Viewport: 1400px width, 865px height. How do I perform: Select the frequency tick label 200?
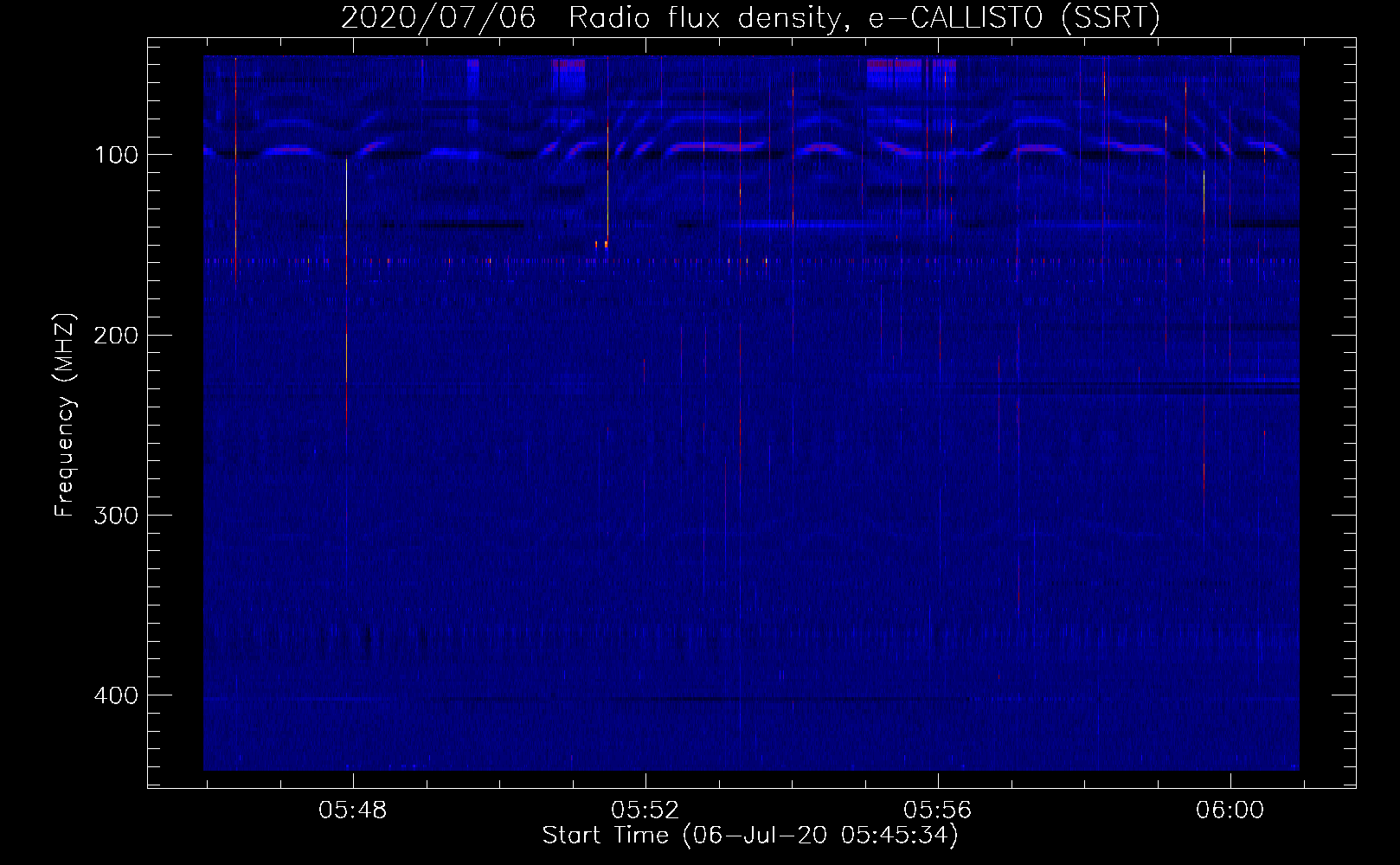116,335
